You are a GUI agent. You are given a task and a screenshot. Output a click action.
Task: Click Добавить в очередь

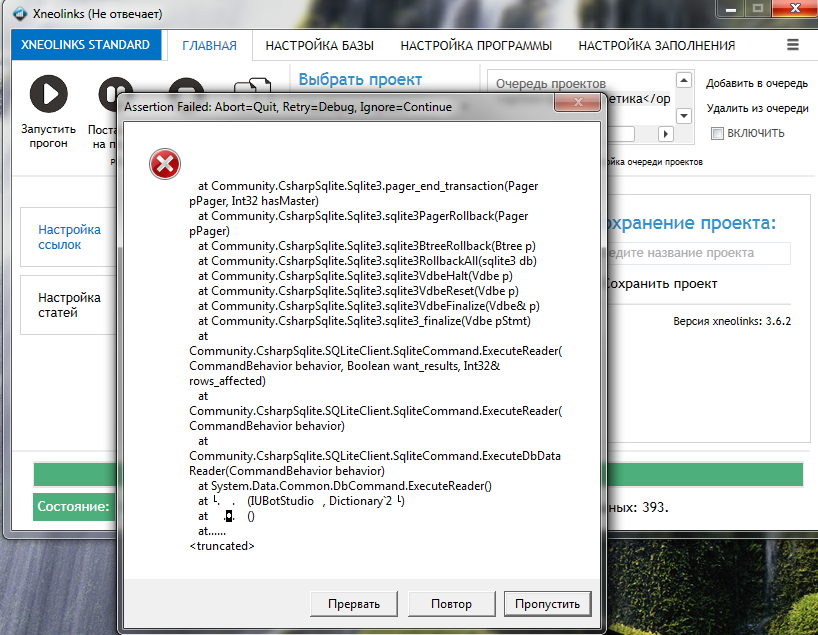(756, 83)
